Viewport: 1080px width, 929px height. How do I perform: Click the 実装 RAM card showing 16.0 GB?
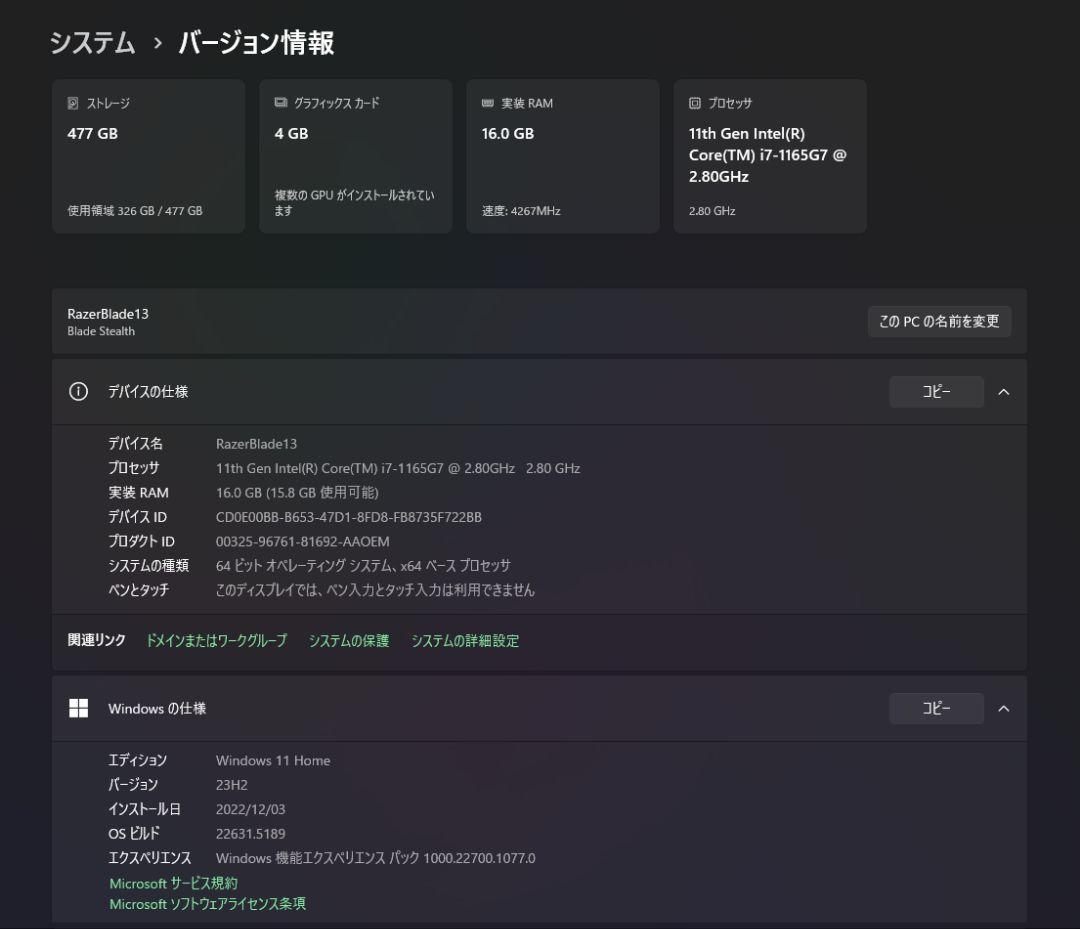(562, 155)
